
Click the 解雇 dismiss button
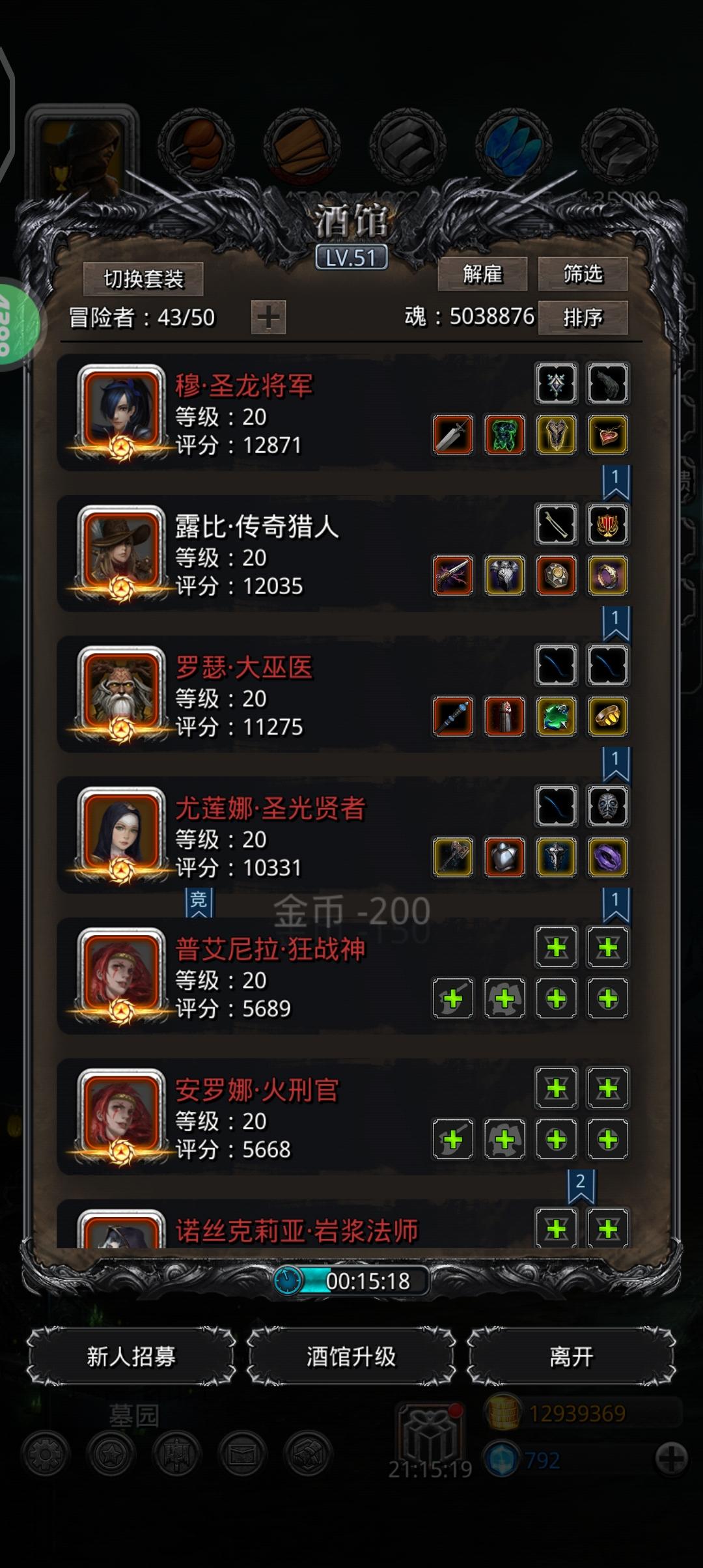pos(482,274)
